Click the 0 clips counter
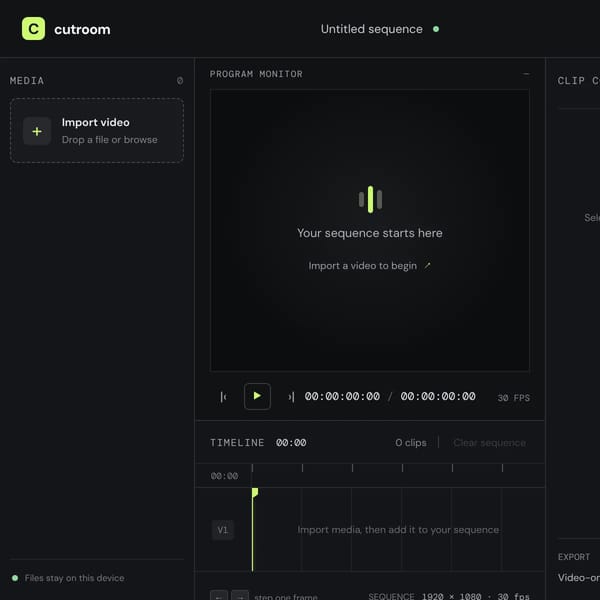The height and width of the screenshot is (600, 600). (x=411, y=443)
